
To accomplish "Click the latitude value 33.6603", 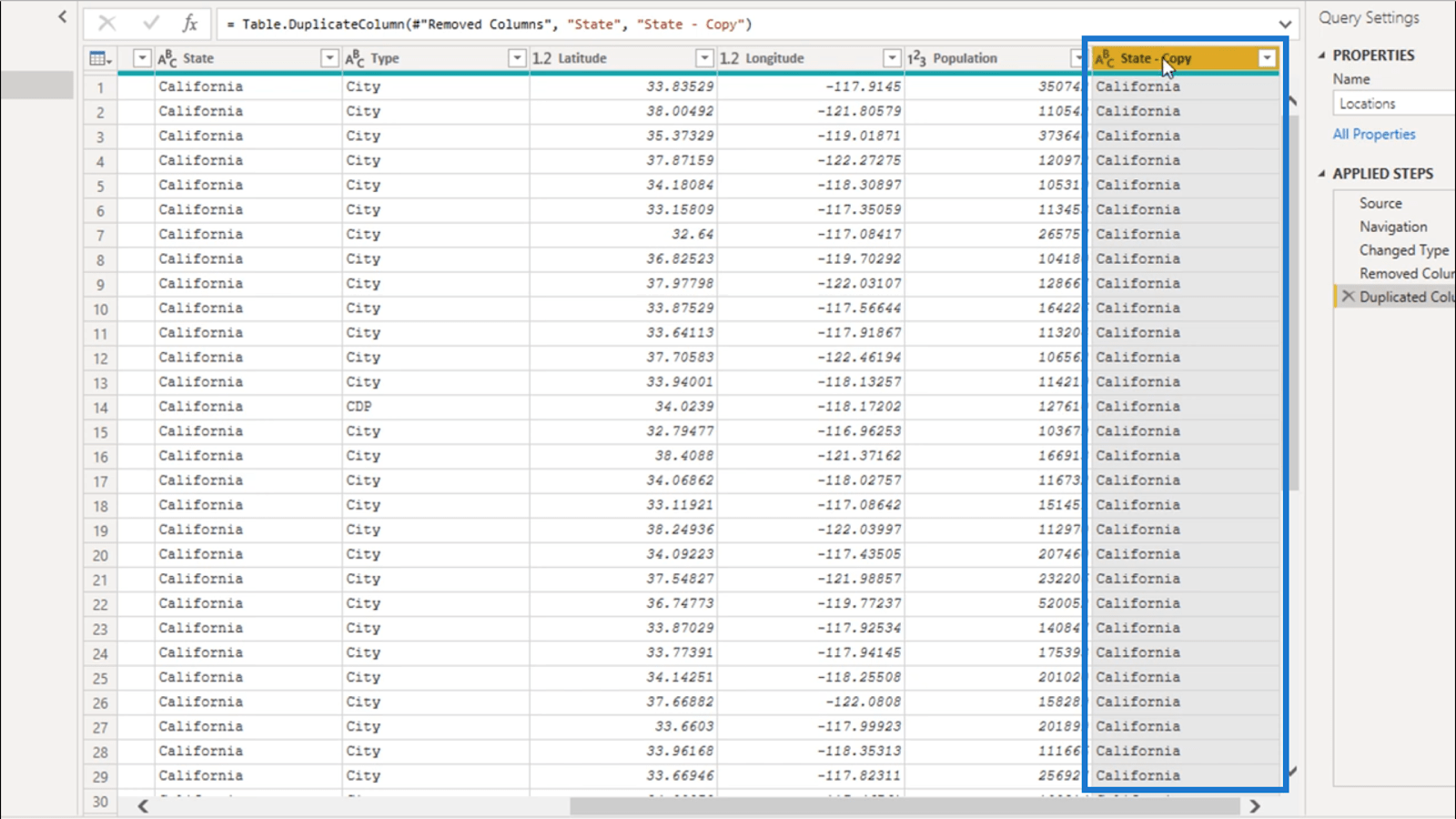I will pos(684,726).
